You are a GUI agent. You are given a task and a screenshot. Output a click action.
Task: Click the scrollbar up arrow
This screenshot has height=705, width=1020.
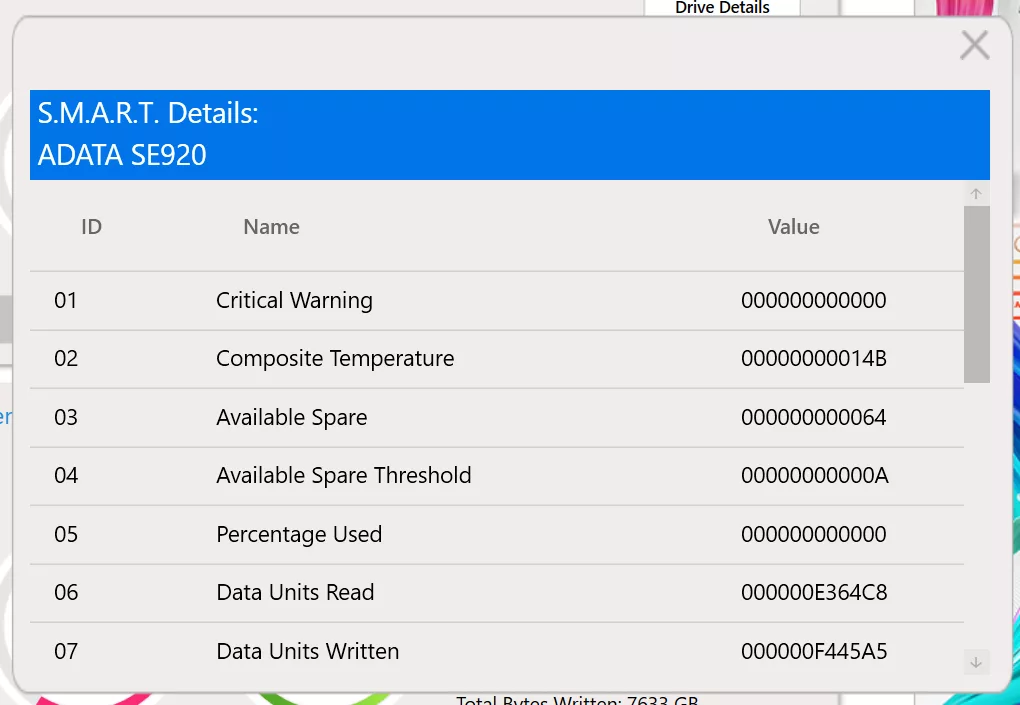click(x=976, y=194)
